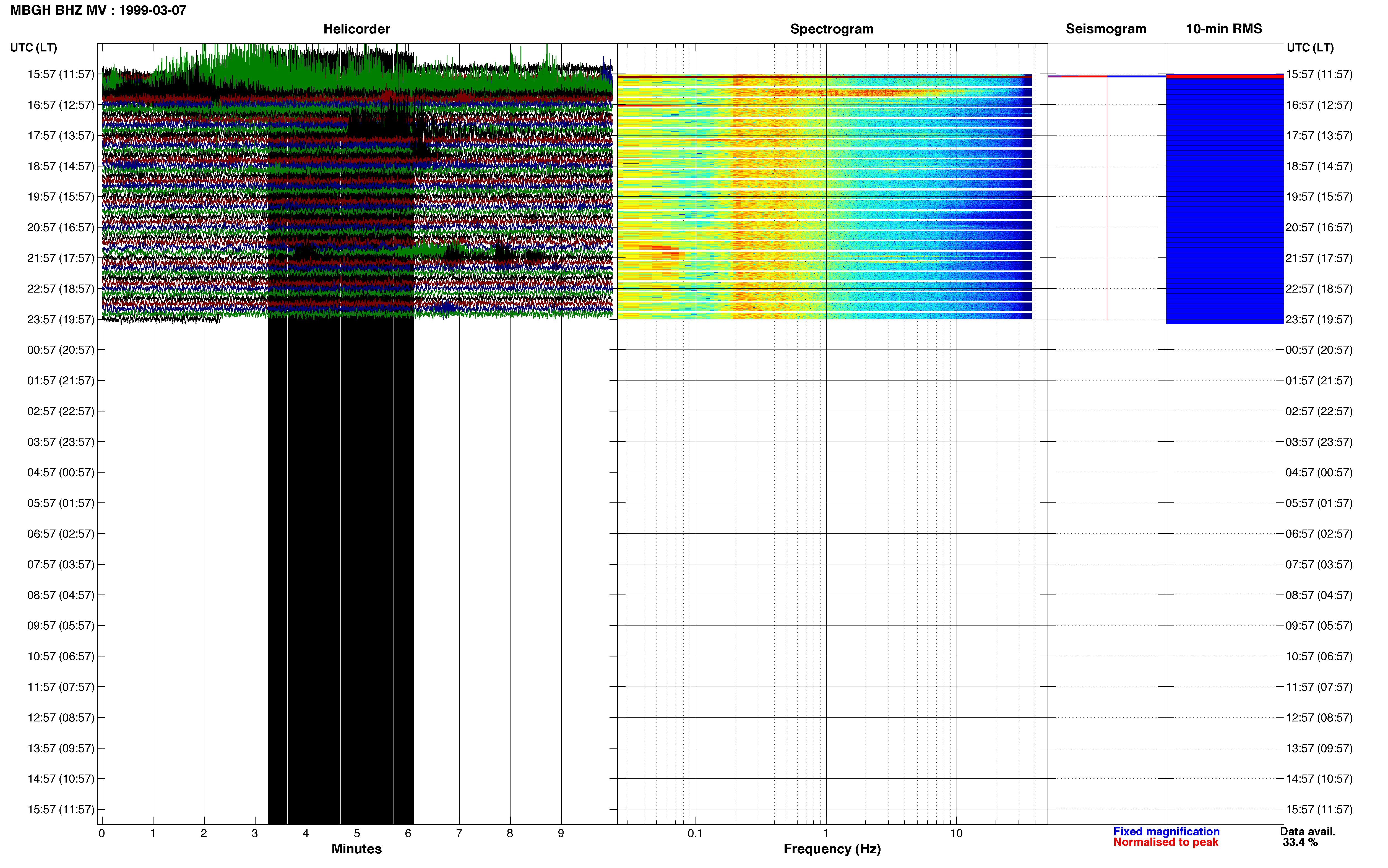Click left time label 21:57 (17:57)
The image size is (1388, 868).
point(60,258)
